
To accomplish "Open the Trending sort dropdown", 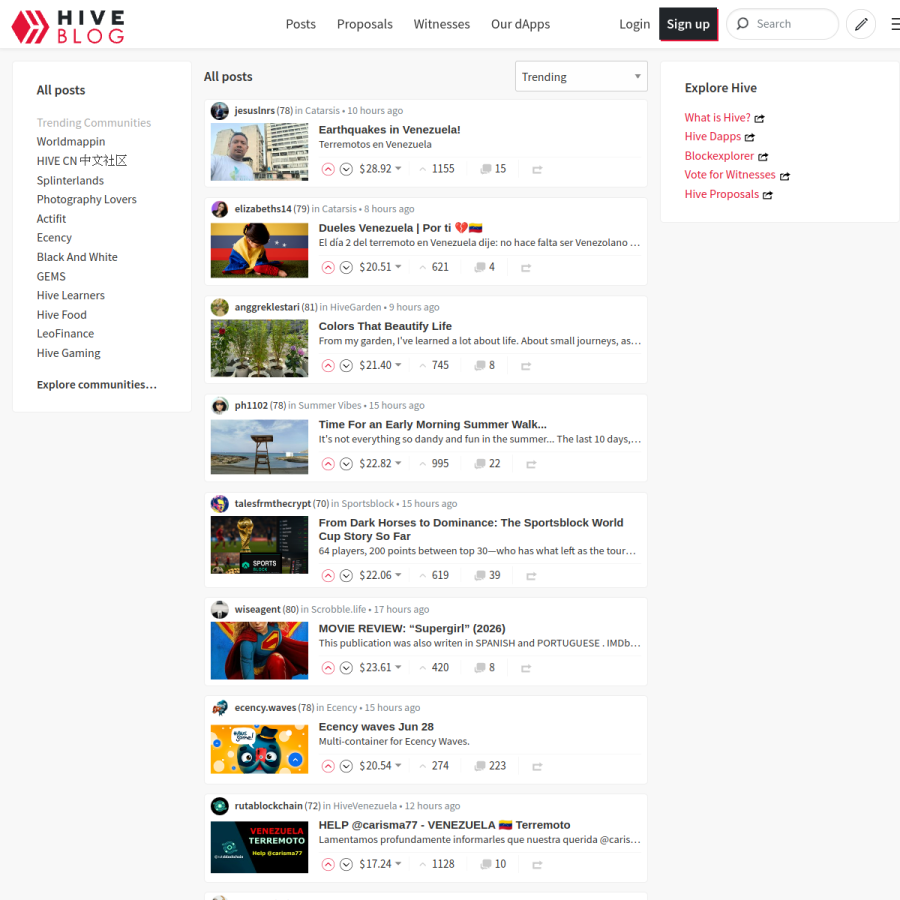I will click(x=581, y=76).
